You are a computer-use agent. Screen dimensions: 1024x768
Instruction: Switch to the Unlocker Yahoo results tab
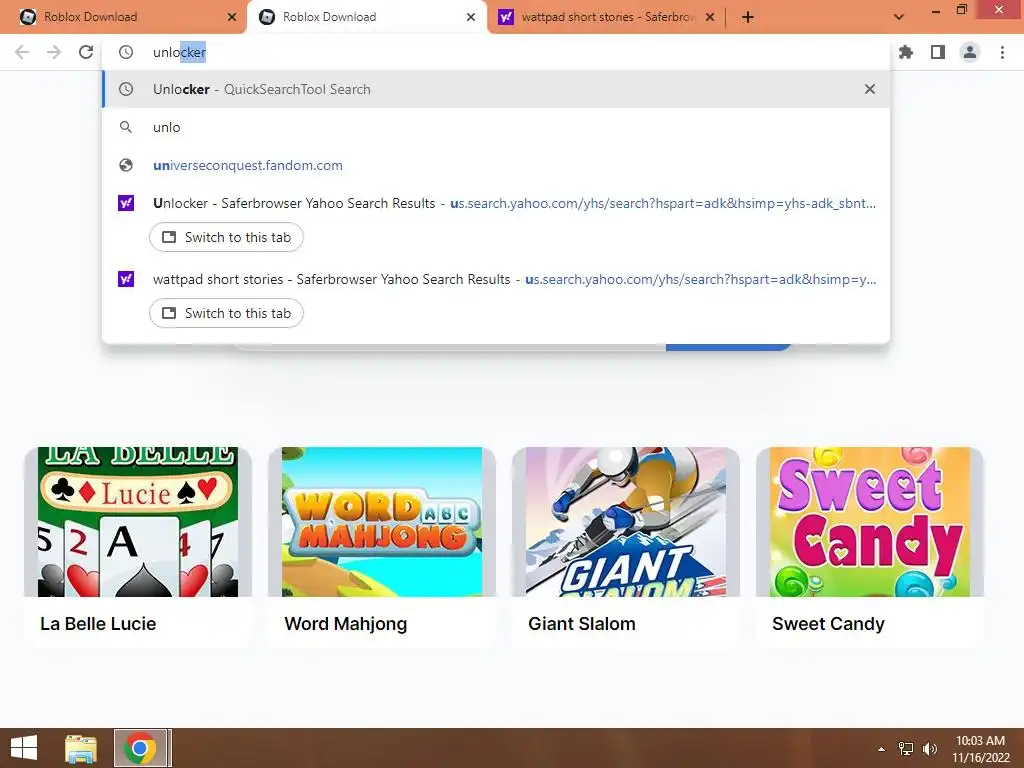[226, 237]
